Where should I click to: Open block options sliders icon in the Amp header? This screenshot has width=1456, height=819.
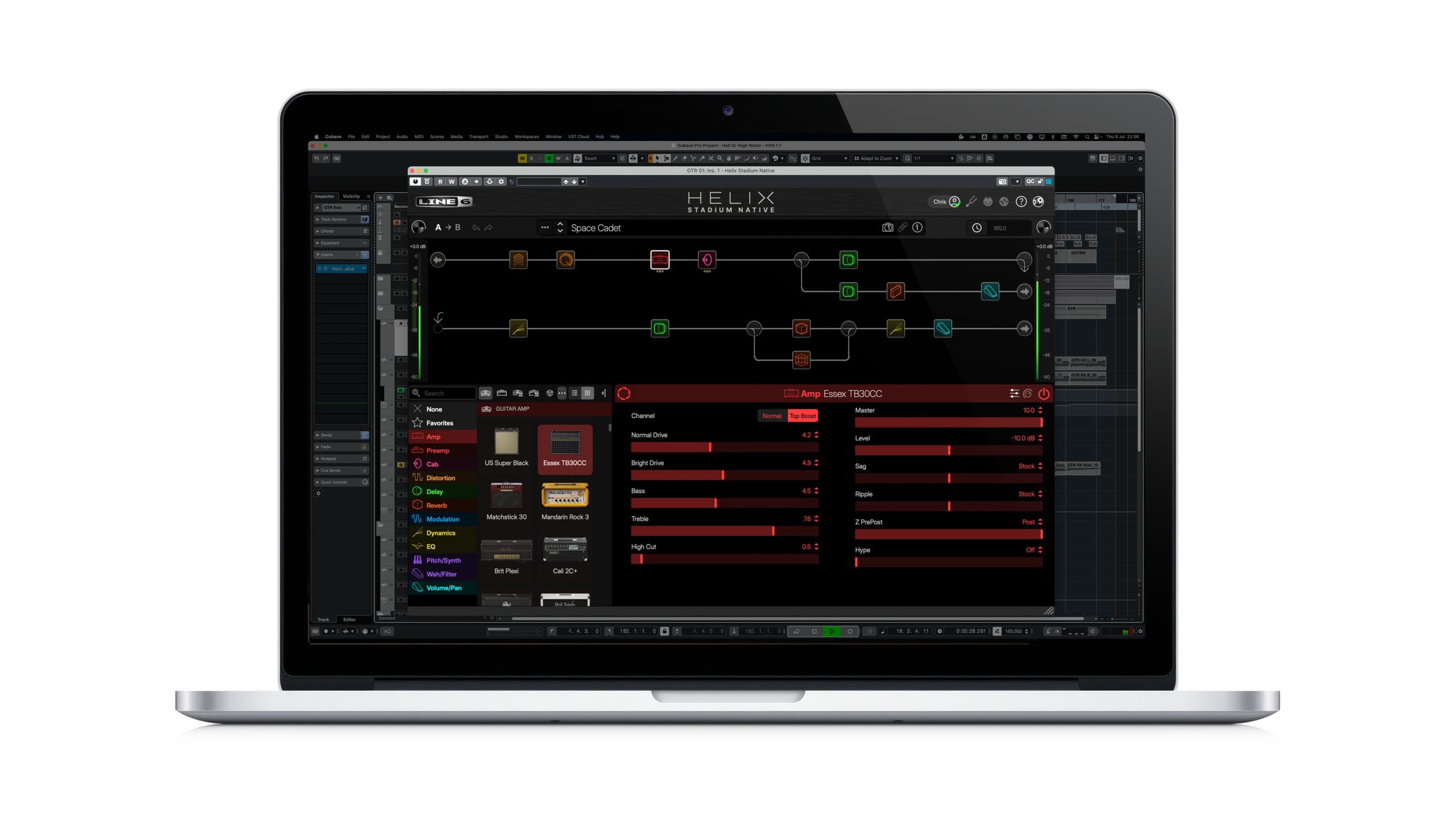pyautogui.click(x=1014, y=394)
